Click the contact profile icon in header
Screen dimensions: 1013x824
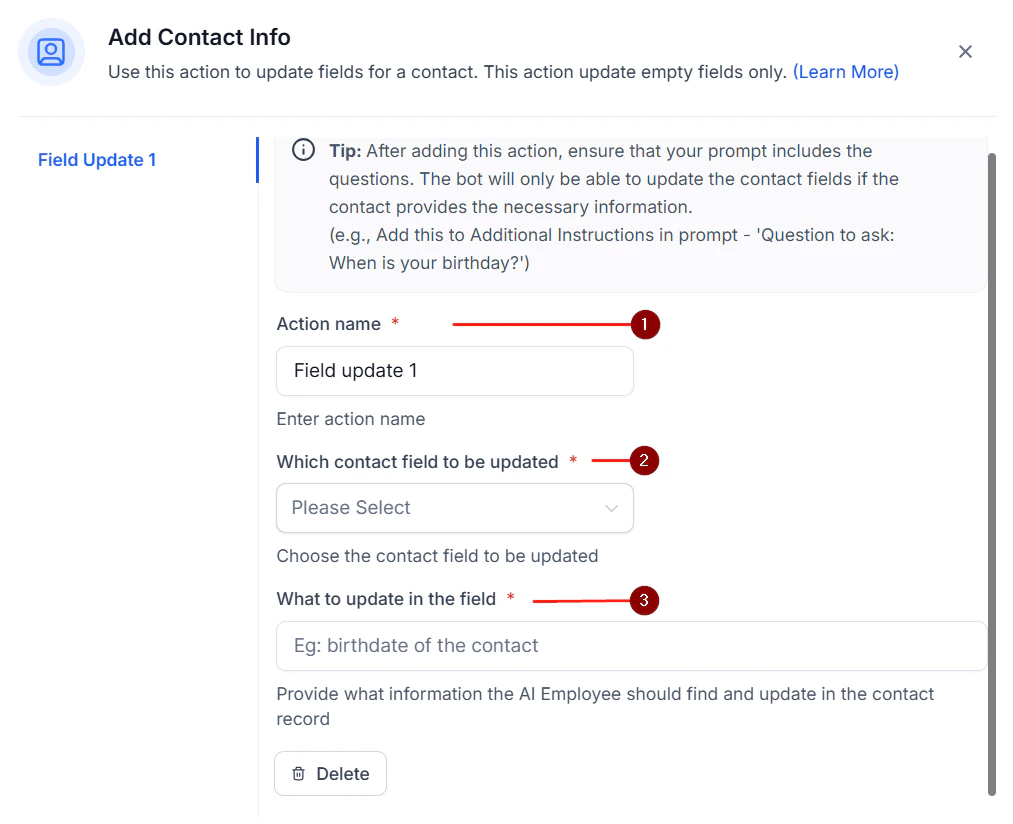[51, 52]
